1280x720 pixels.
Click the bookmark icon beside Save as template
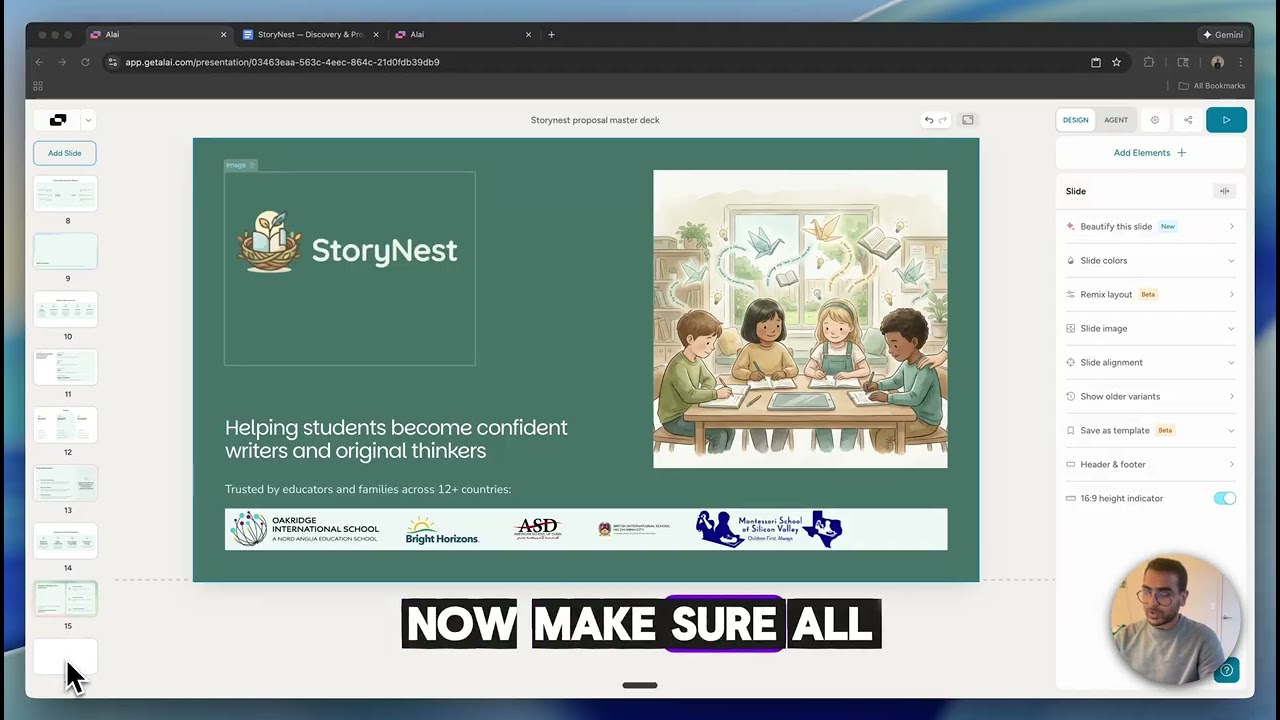(1071, 431)
